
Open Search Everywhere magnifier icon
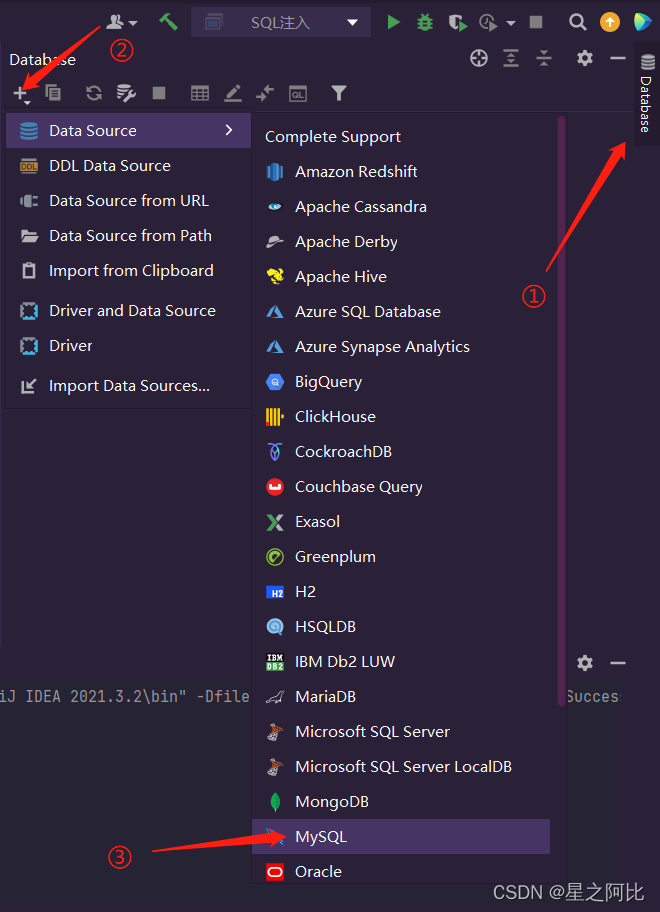(x=577, y=22)
